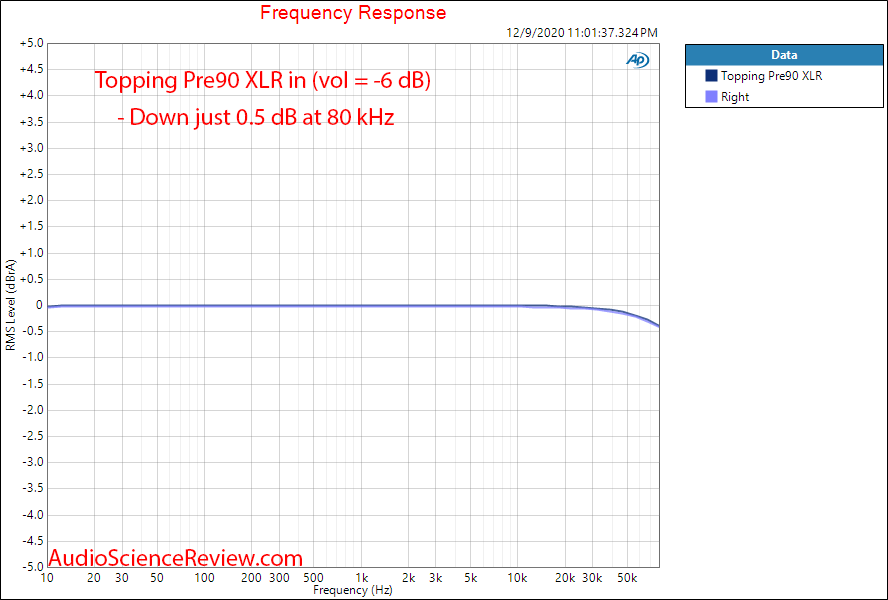Screen dimensions: 888x600
Task: Click the 20 Hz label on the frequency axis
Action: pyautogui.click(x=94, y=578)
